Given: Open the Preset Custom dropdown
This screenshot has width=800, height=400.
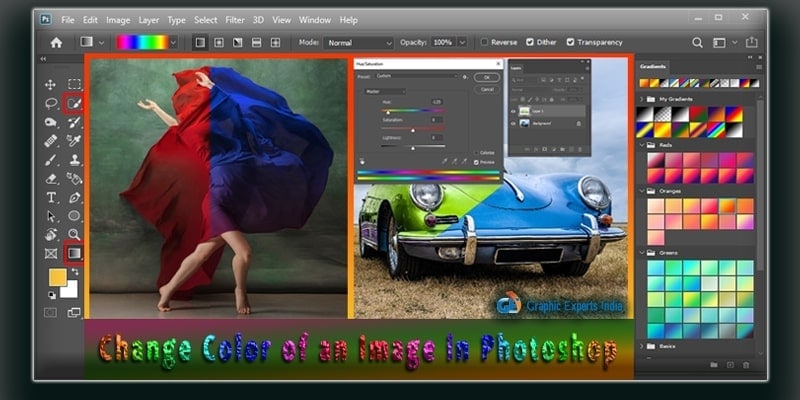Looking at the screenshot, I should tap(416, 76).
